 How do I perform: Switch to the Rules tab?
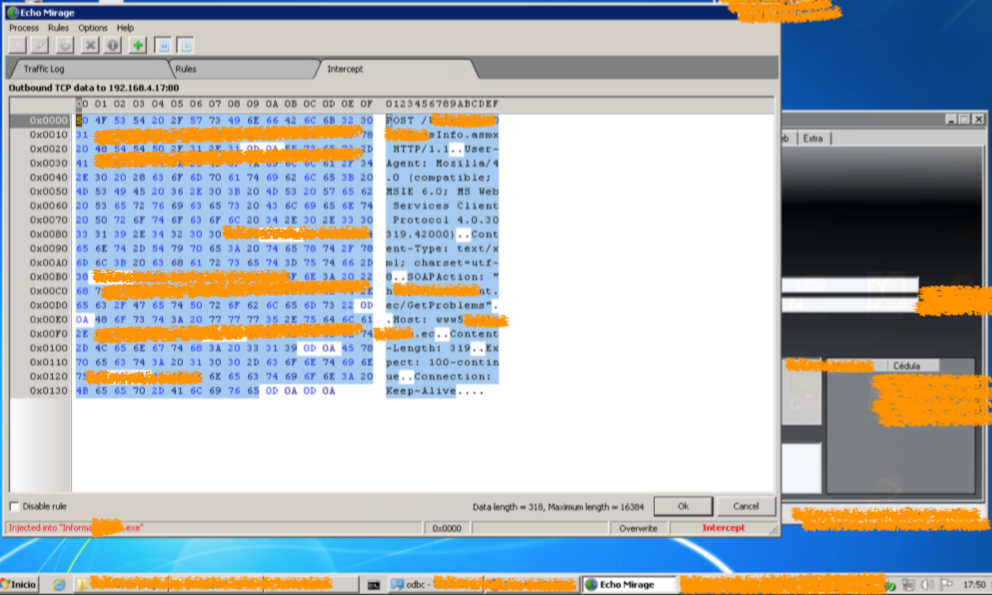click(185, 69)
